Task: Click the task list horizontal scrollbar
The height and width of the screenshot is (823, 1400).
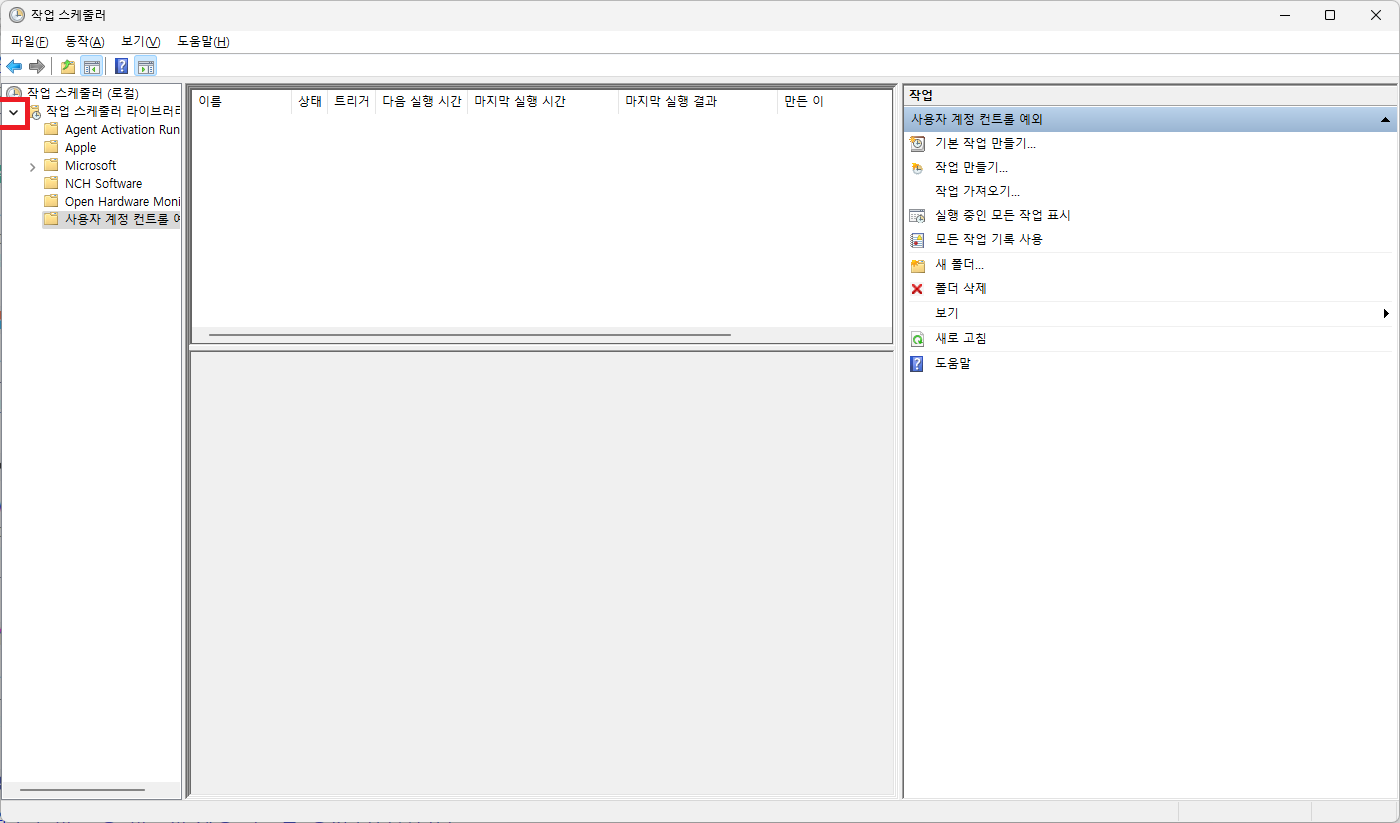Action: [470, 335]
